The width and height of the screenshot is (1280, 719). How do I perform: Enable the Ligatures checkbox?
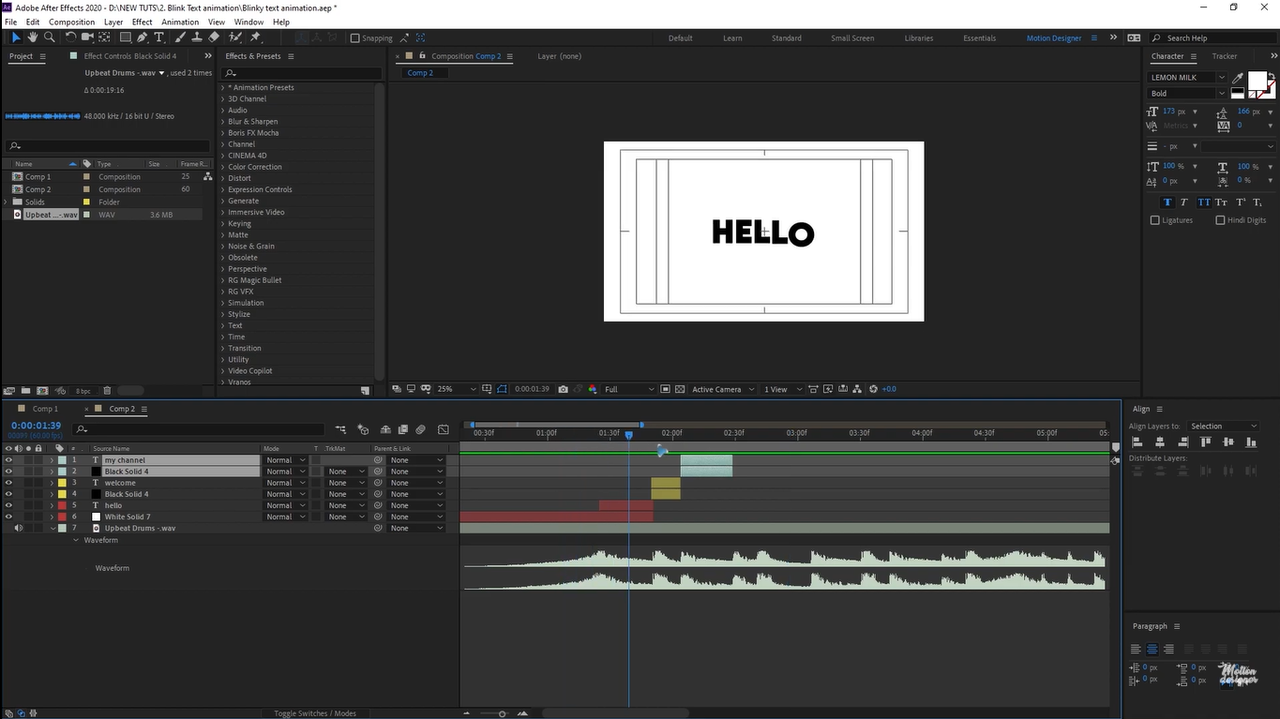point(1155,220)
